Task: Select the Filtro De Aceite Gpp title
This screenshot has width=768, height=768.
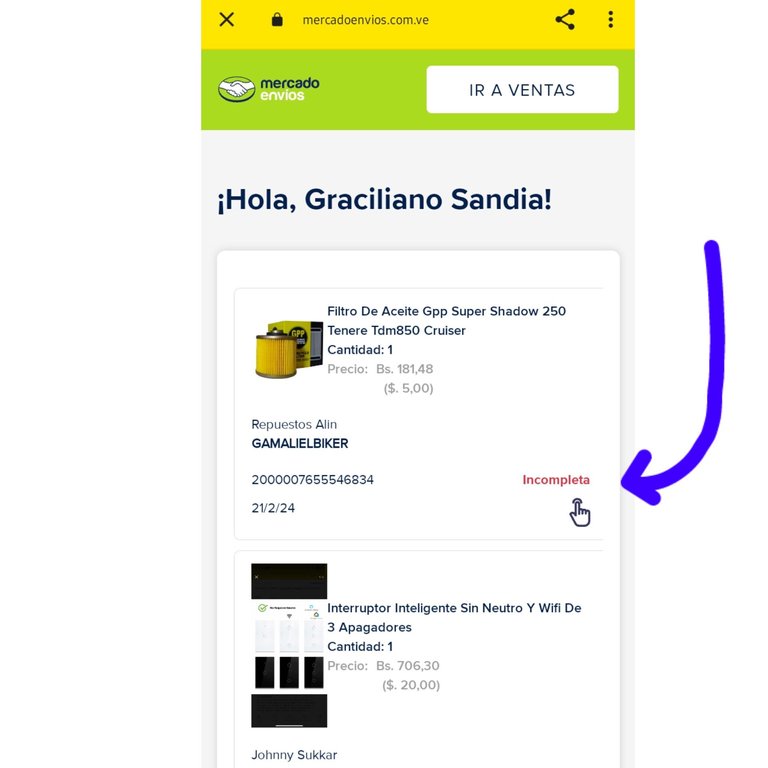Action: pos(446,321)
